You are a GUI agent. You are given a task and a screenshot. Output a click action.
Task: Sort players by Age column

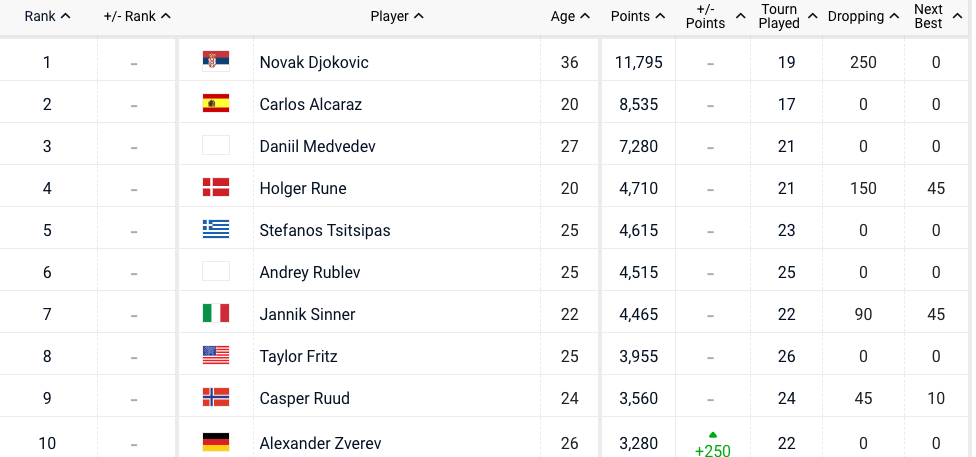(570, 16)
